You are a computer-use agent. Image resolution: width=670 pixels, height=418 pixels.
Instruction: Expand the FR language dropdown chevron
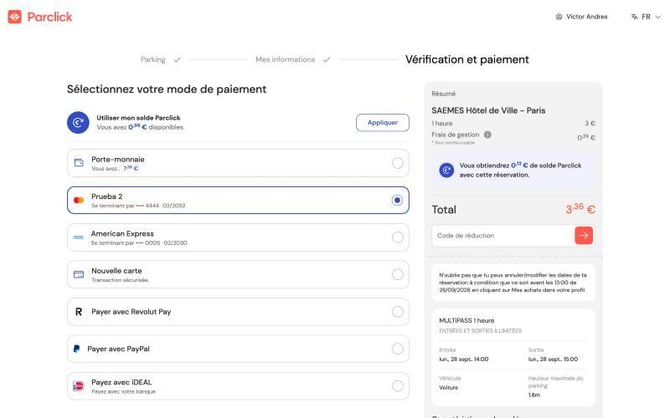pos(658,17)
